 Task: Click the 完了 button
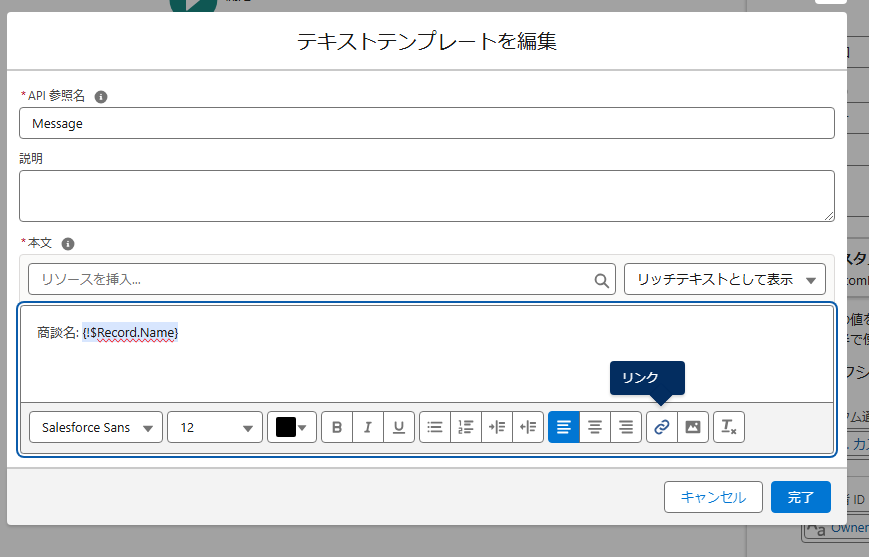coord(800,497)
